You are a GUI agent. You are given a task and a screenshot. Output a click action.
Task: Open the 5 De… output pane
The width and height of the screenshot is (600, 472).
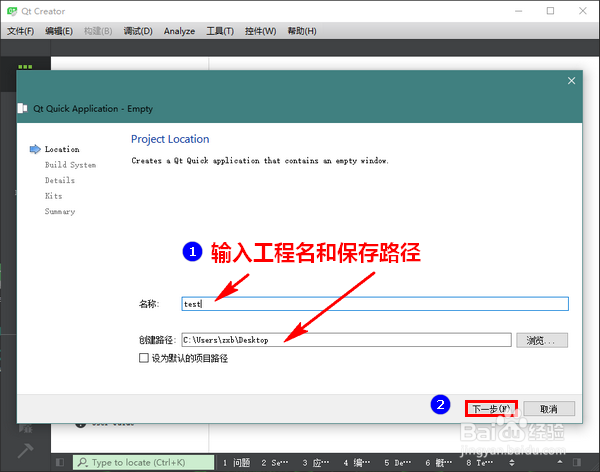[398, 463]
